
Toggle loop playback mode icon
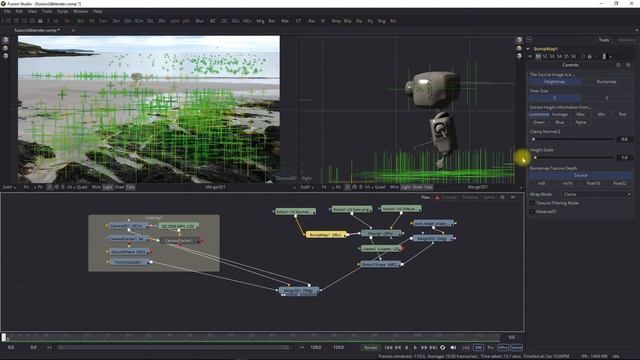[442, 347]
